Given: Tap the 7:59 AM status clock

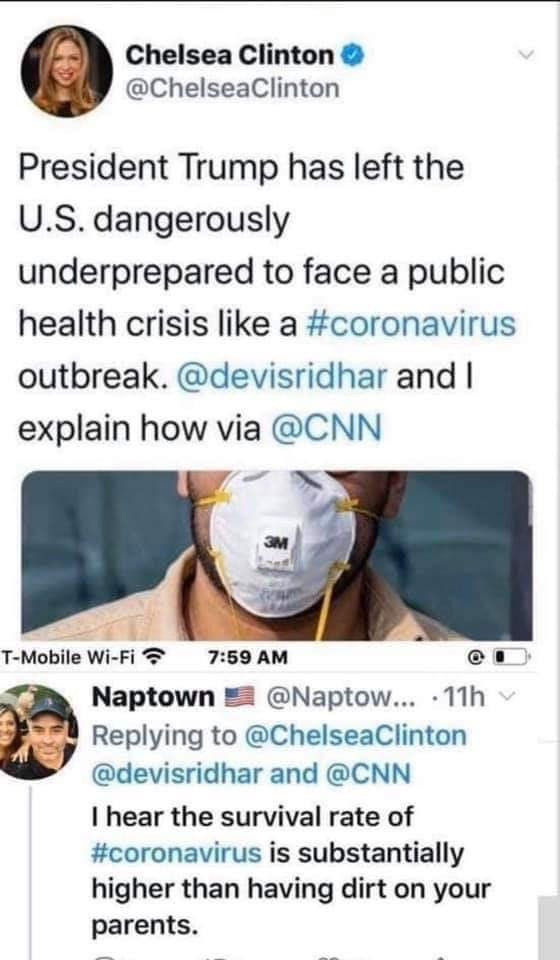Looking at the screenshot, I should [248, 658].
